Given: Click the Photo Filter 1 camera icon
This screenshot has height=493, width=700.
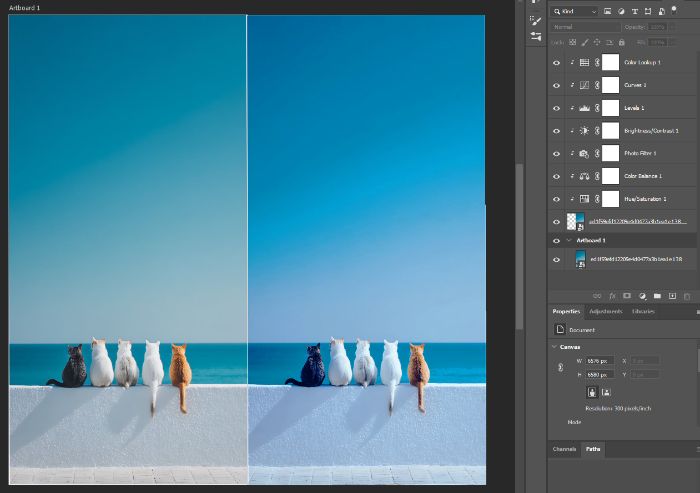Looking at the screenshot, I should pos(584,154).
